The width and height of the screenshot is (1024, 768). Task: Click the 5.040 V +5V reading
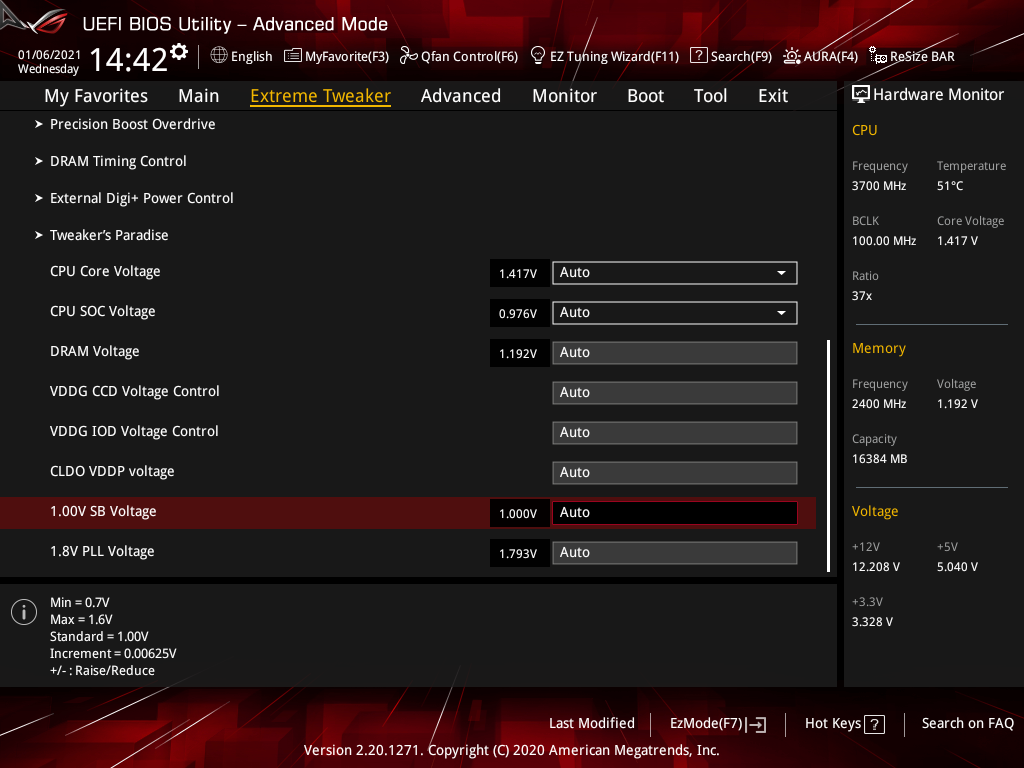pos(957,567)
